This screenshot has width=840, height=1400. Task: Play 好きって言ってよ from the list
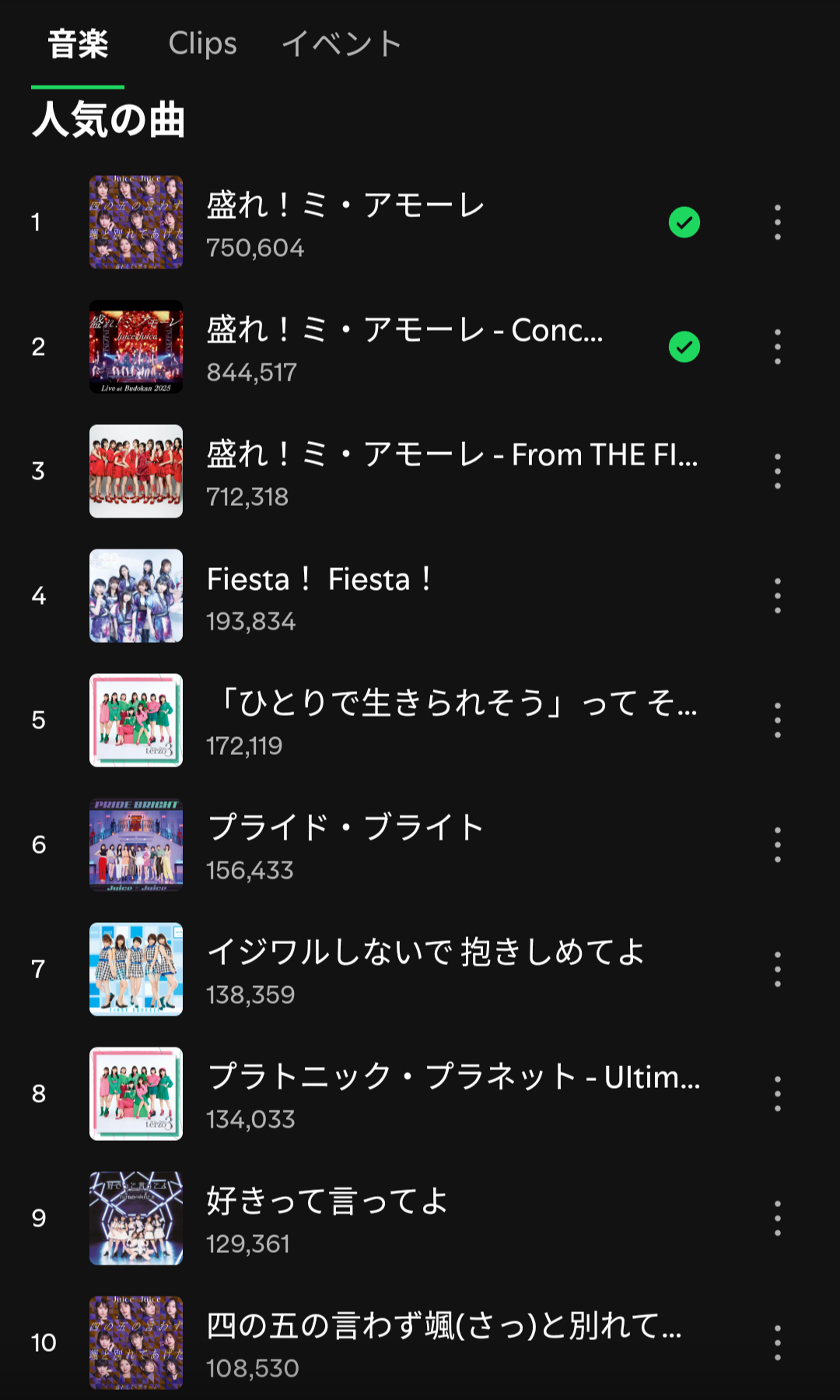coord(327,1202)
